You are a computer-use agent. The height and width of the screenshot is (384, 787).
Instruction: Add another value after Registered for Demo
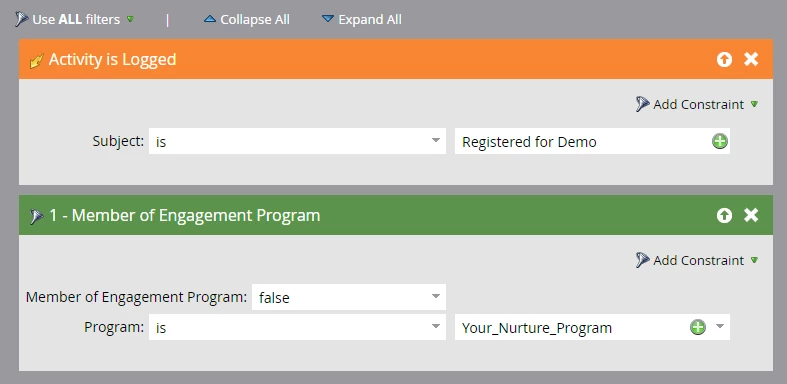[x=719, y=142]
